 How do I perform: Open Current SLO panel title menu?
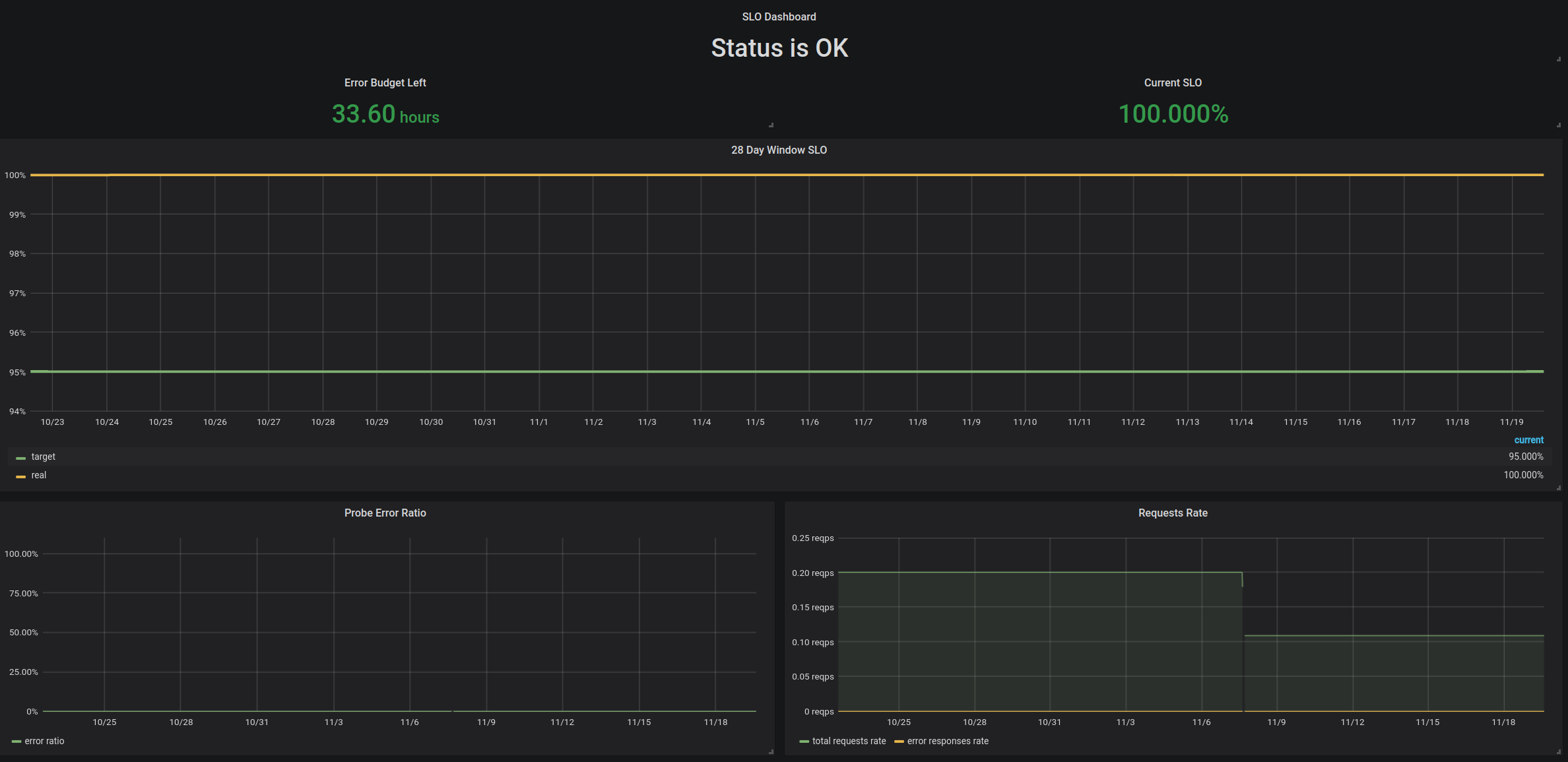(x=1173, y=82)
